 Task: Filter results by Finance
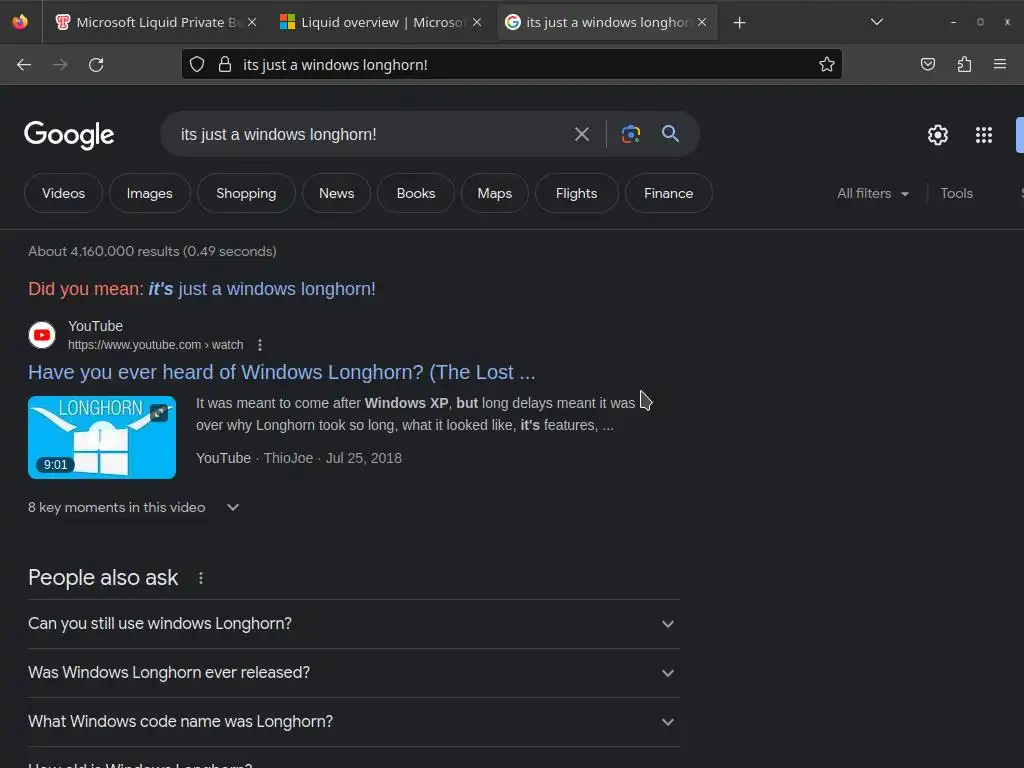tap(669, 193)
